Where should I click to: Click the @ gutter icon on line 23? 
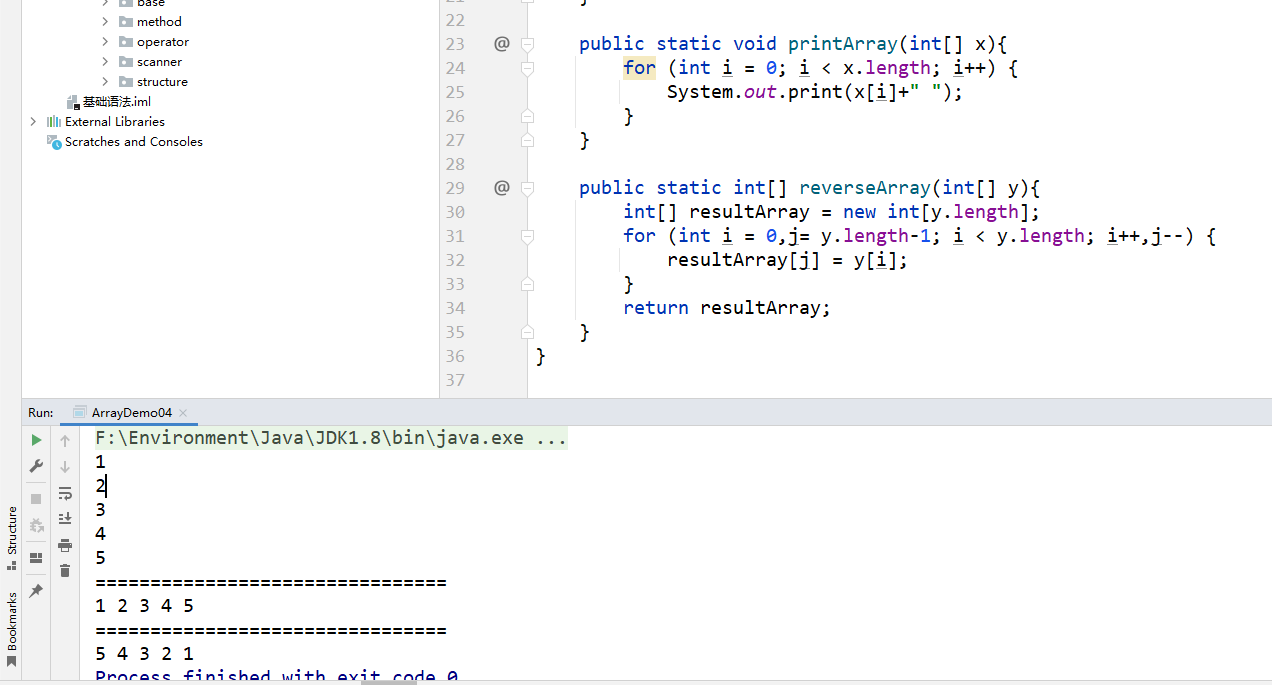click(x=502, y=43)
